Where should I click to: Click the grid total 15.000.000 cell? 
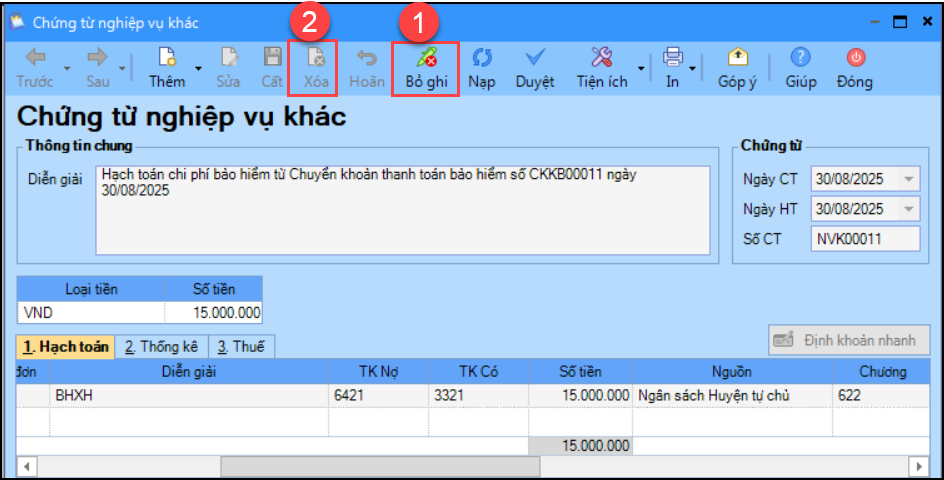580,446
